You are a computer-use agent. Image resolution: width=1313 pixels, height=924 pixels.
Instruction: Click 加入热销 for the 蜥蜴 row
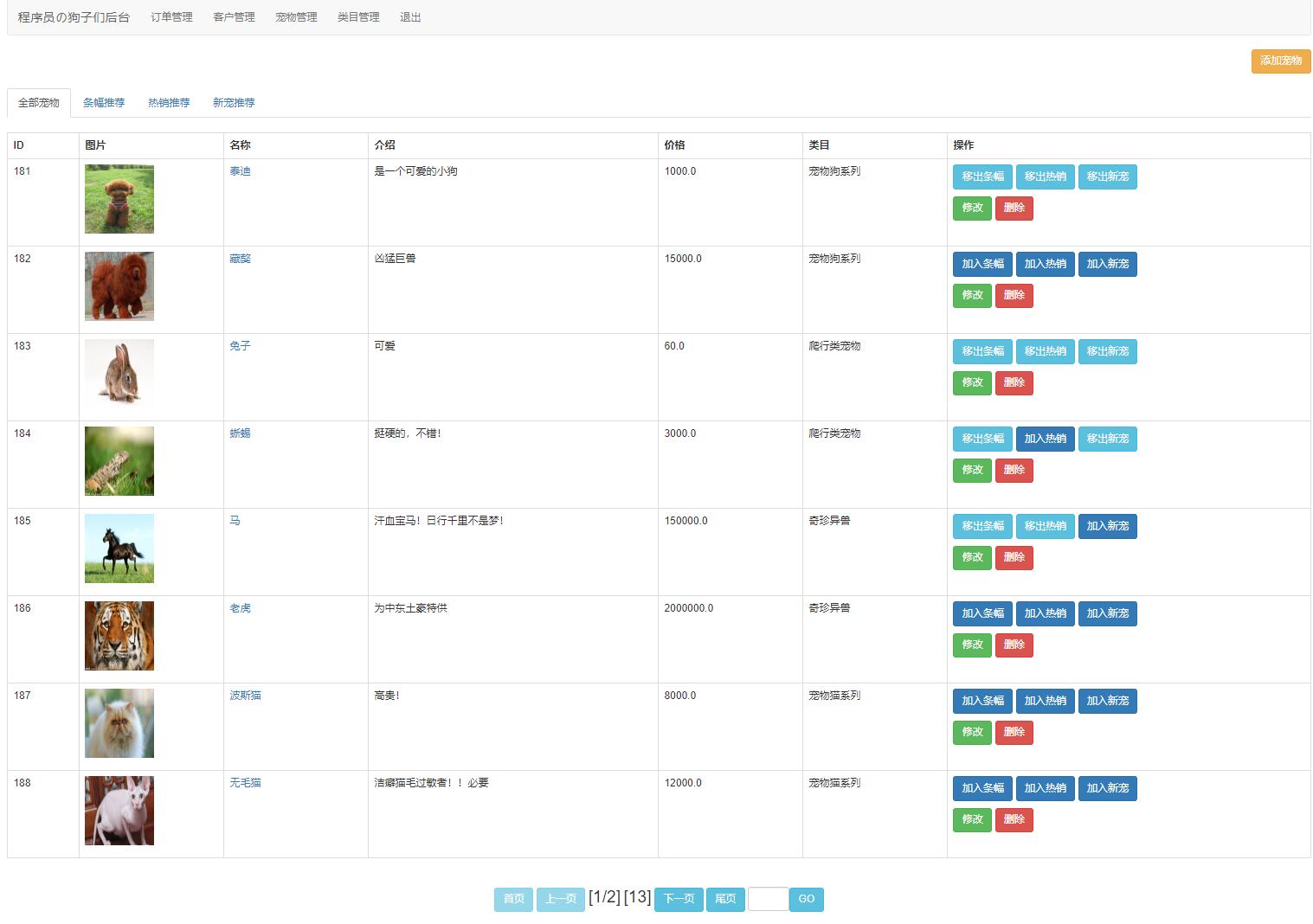(x=1045, y=439)
